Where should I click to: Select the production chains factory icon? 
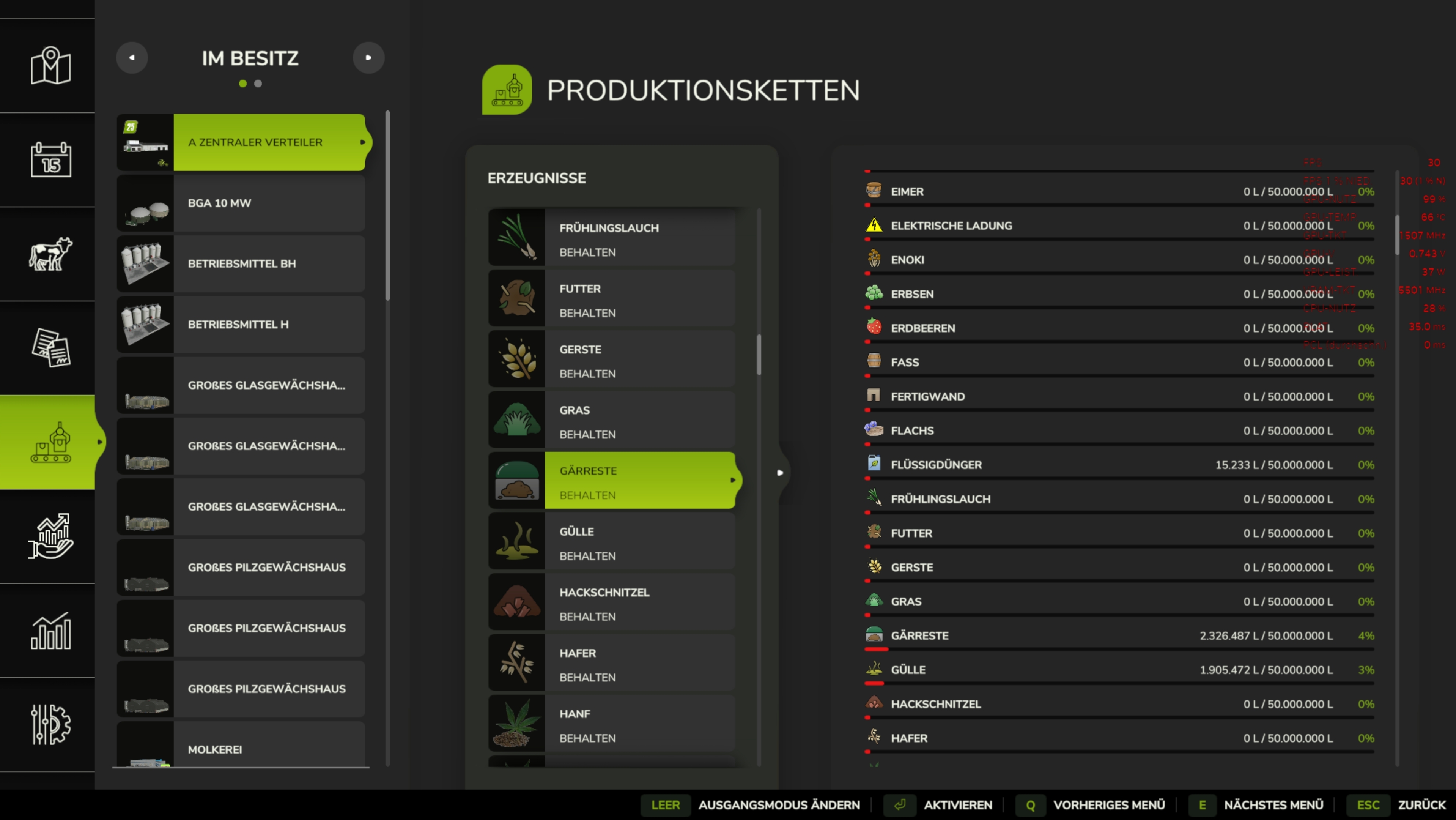[x=50, y=442]
